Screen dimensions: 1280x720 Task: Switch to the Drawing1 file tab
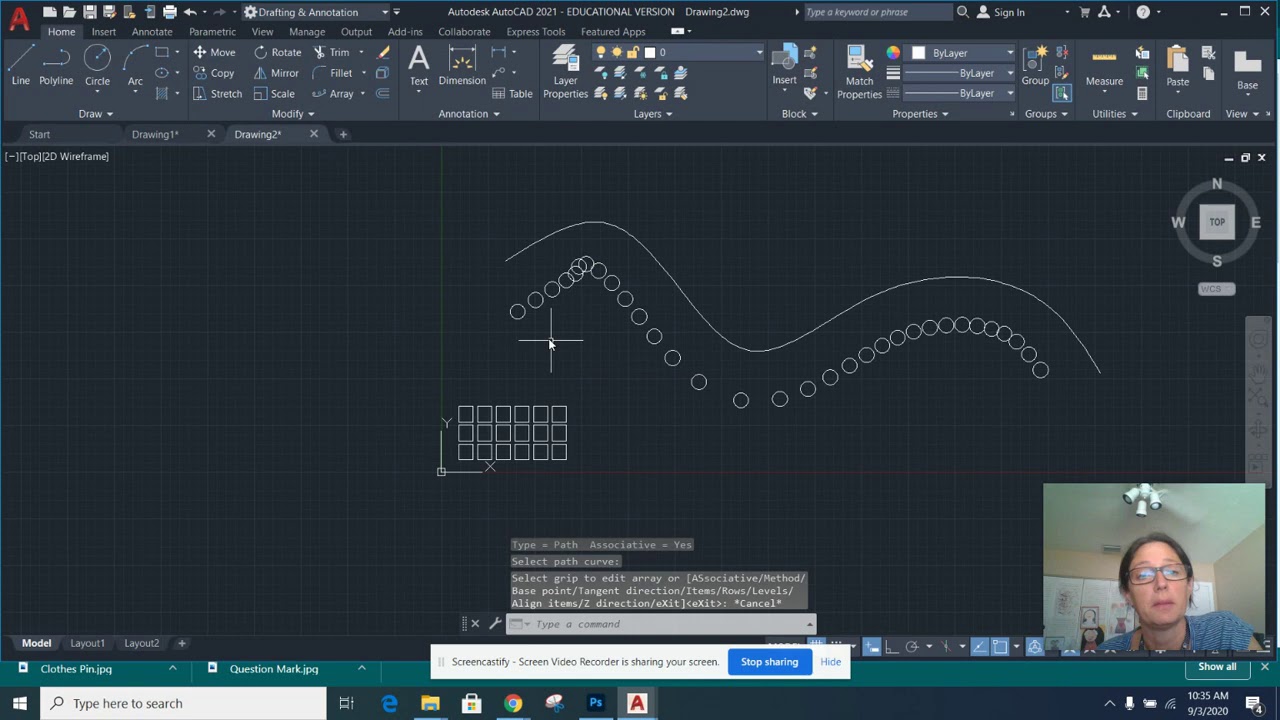(155, 134)
